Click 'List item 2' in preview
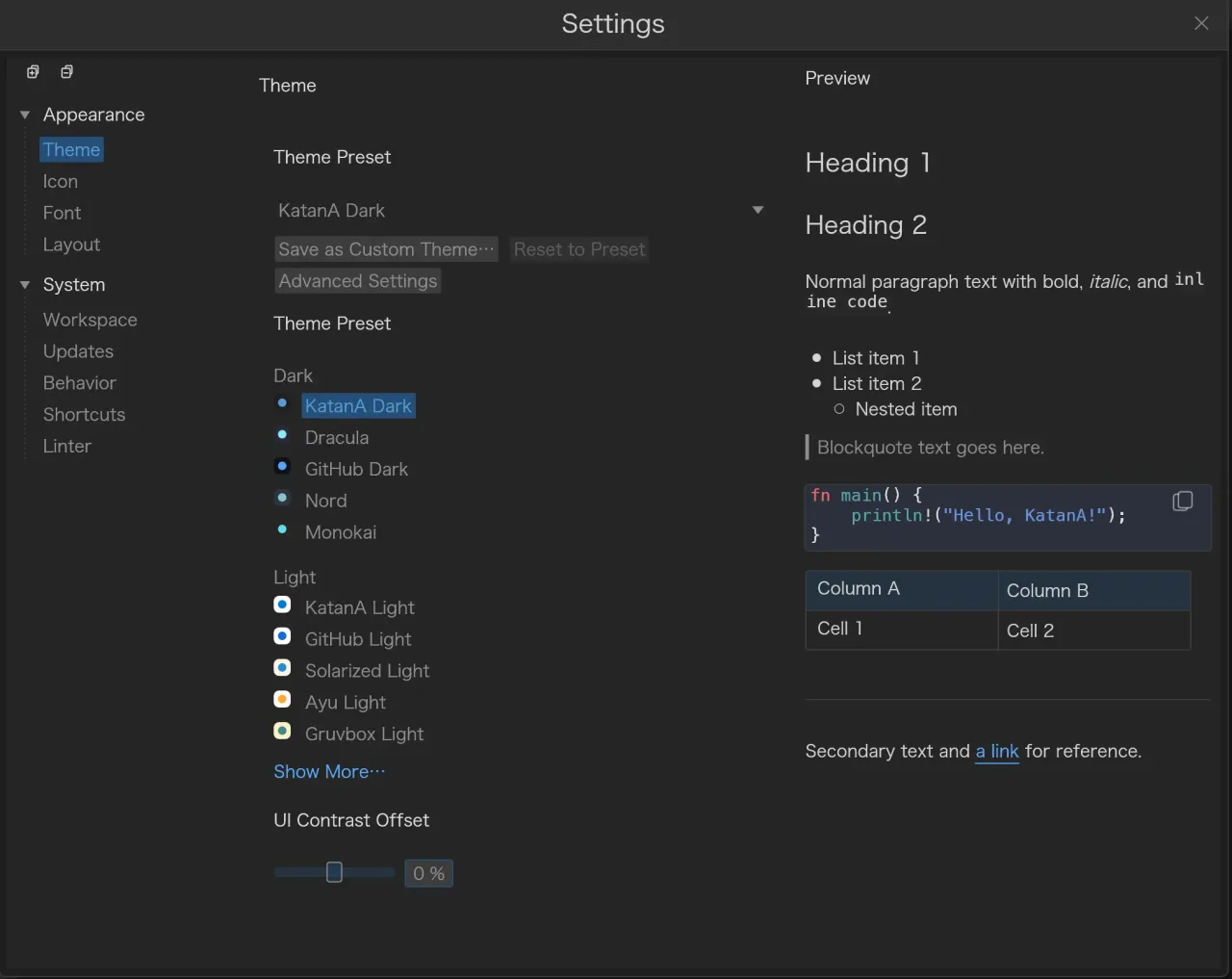 pos(877,384)
